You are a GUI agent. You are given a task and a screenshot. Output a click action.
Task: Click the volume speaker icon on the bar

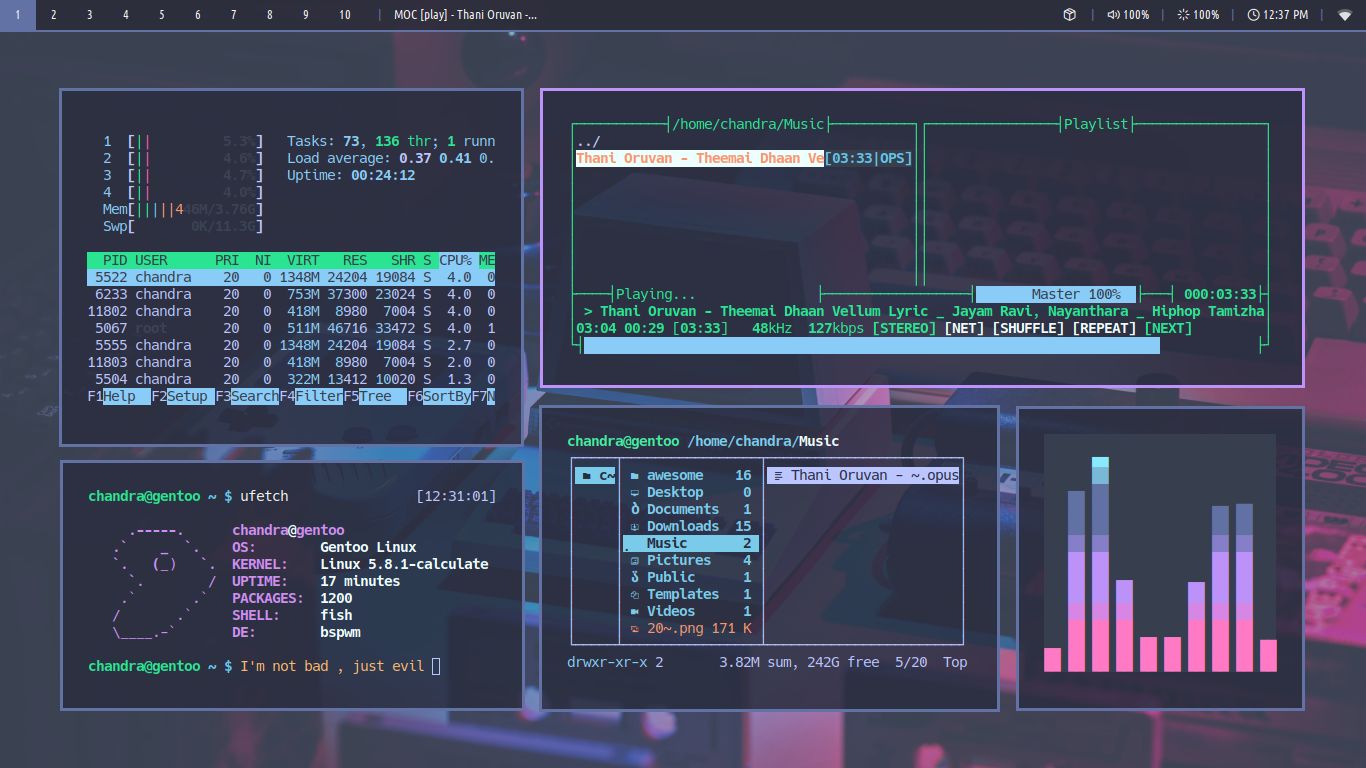(1113, 15)
